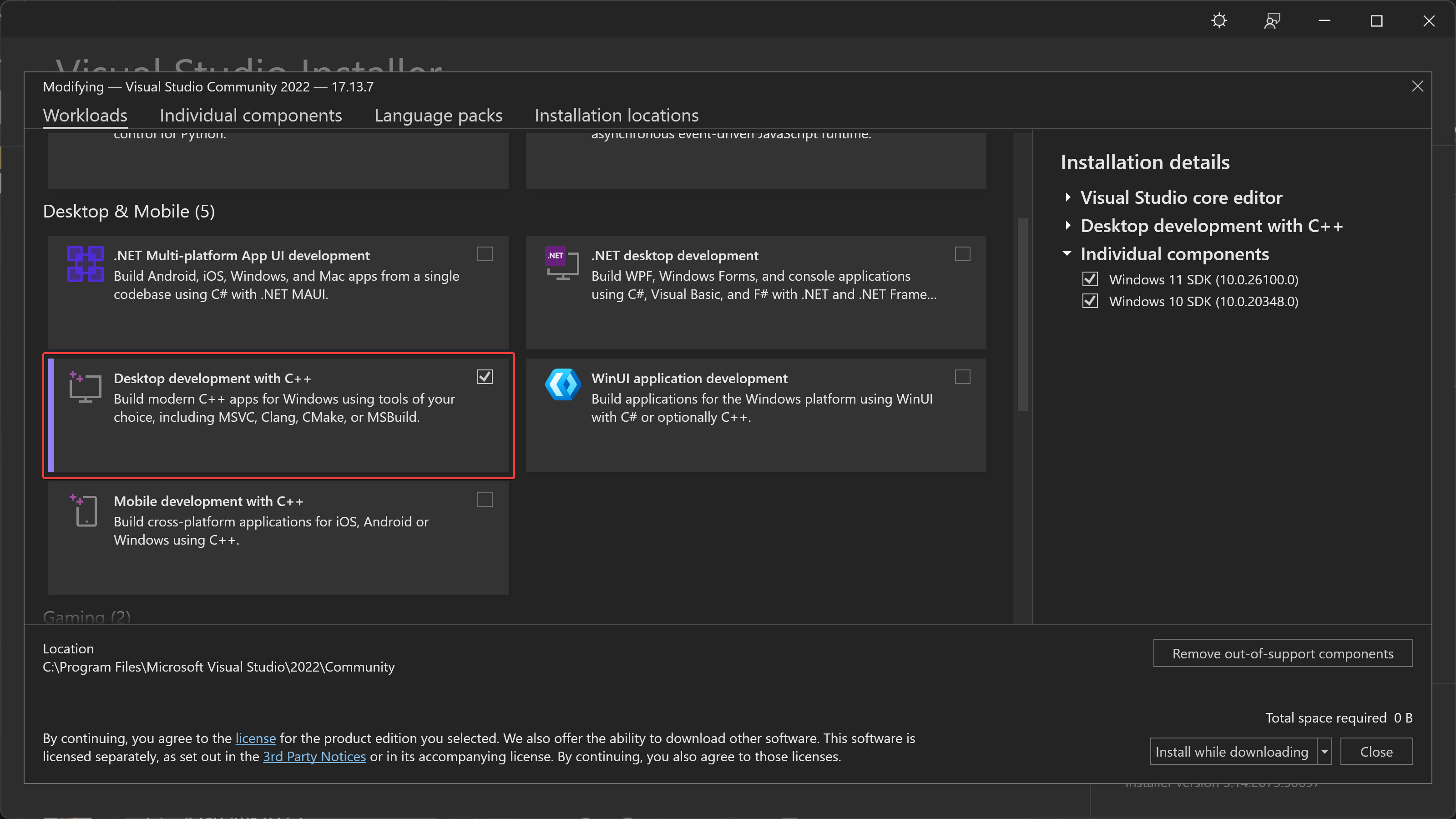Close the Modifying dialog with X icon
The image size is (1456, 819).
click(x=1417, y=86)
